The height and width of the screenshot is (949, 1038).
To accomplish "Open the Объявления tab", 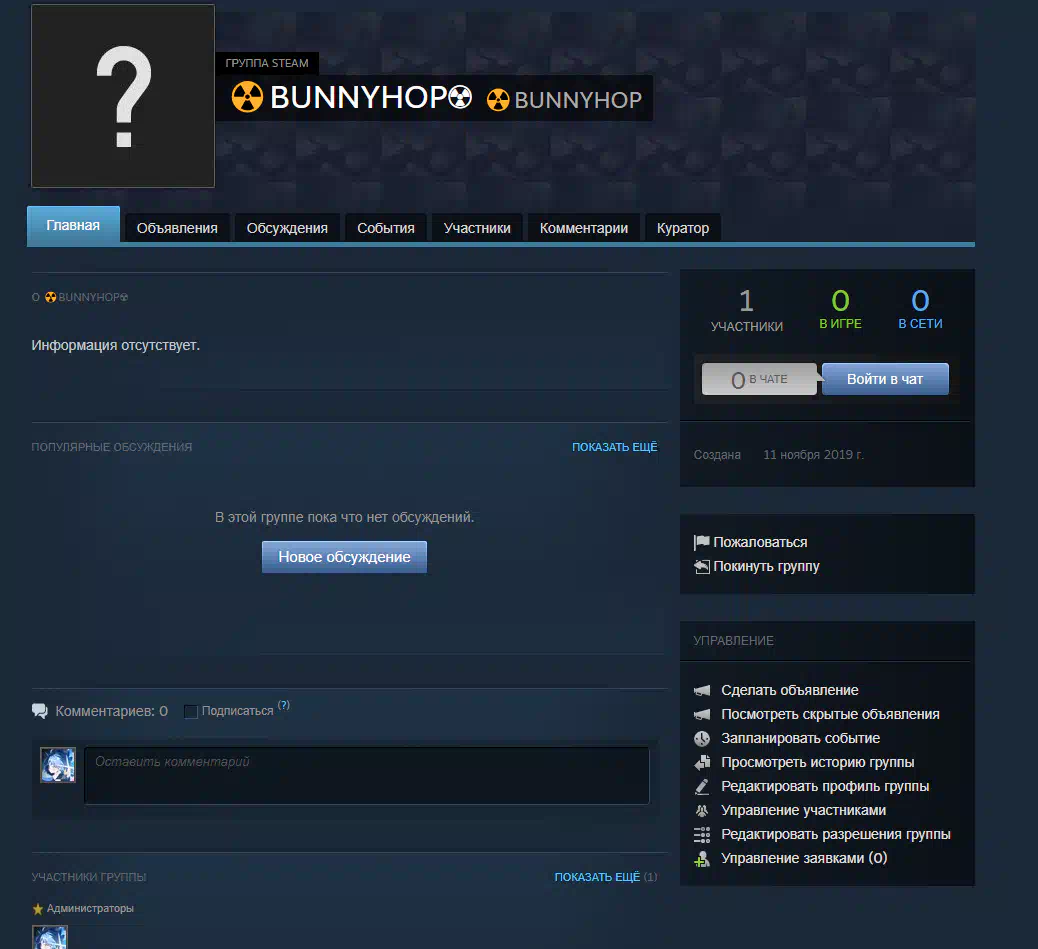I will pyautogui.click(x=177, y=228).
